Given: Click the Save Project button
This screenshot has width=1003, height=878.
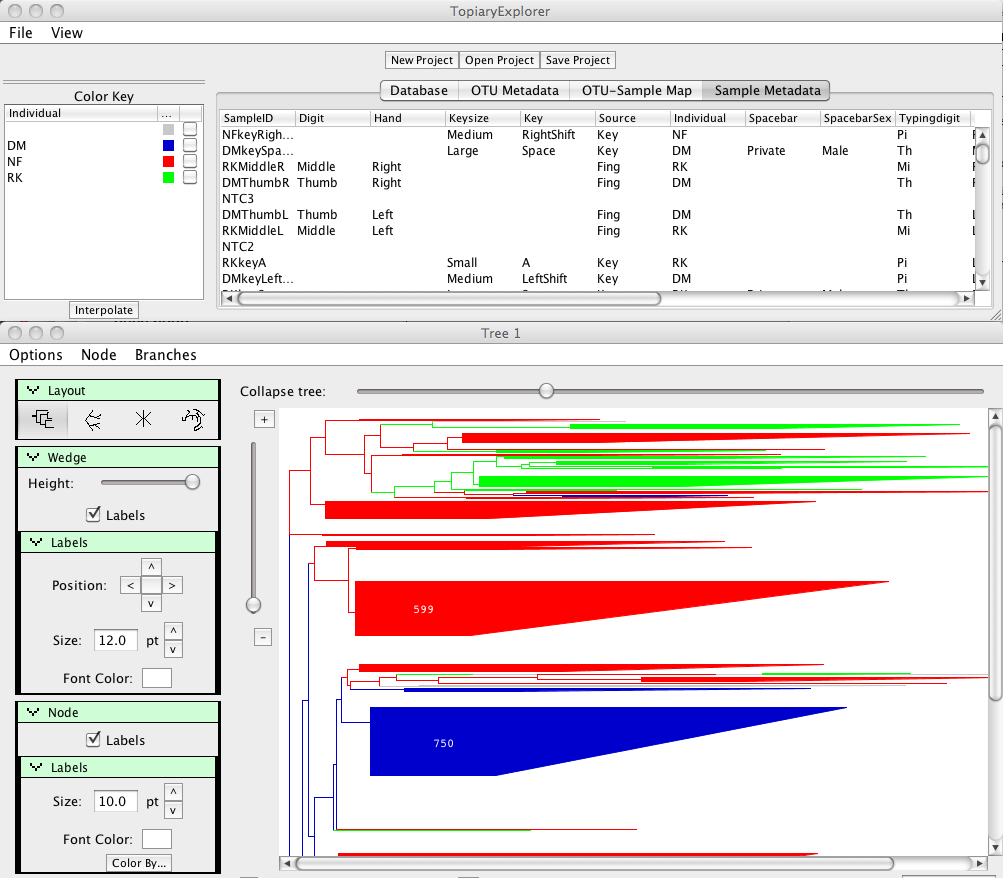Looking at the screenshot, I should [x=578, y=60].
